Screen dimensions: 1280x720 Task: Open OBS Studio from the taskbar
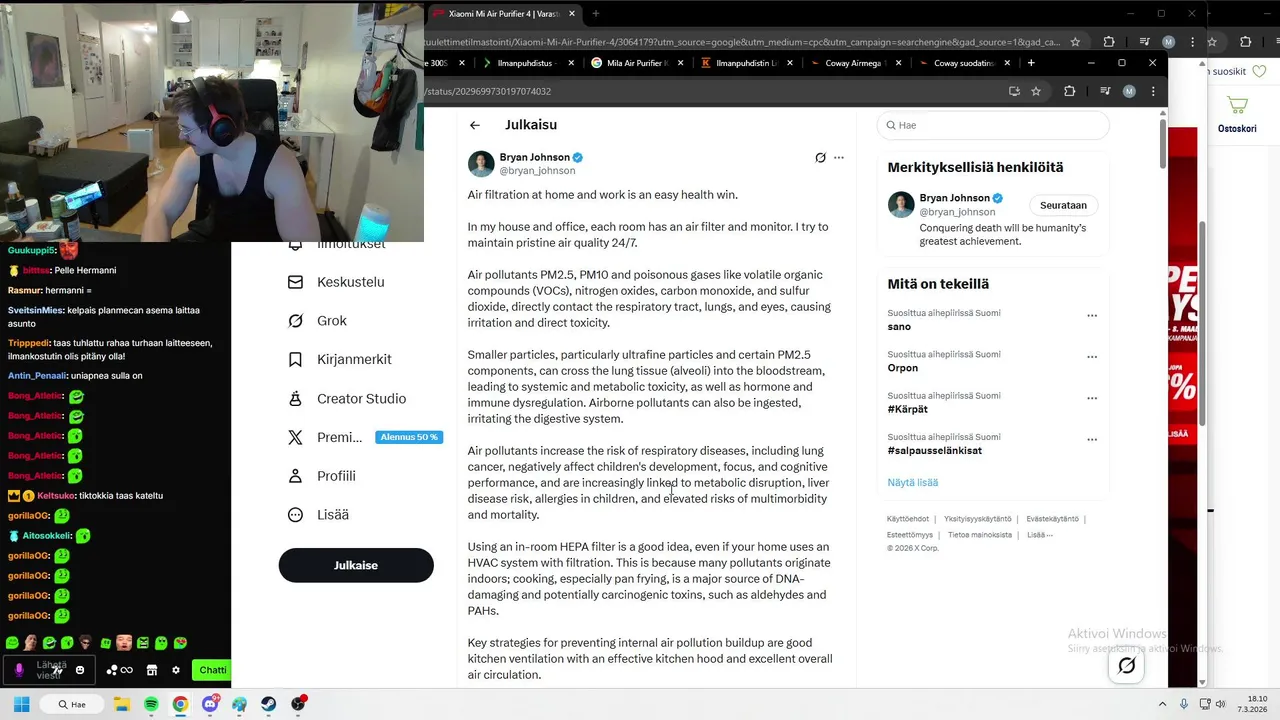click(298, 704)
